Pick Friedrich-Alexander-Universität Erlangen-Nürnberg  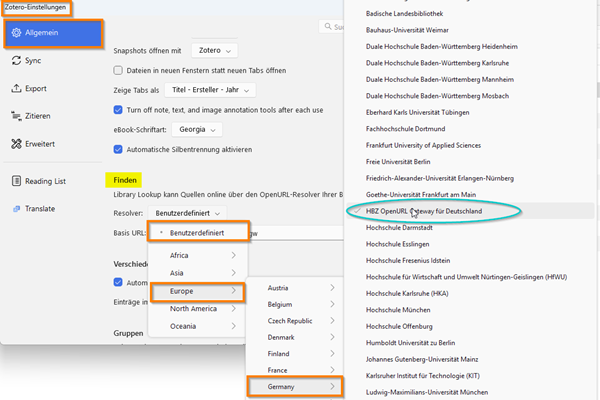click(440, 178)
